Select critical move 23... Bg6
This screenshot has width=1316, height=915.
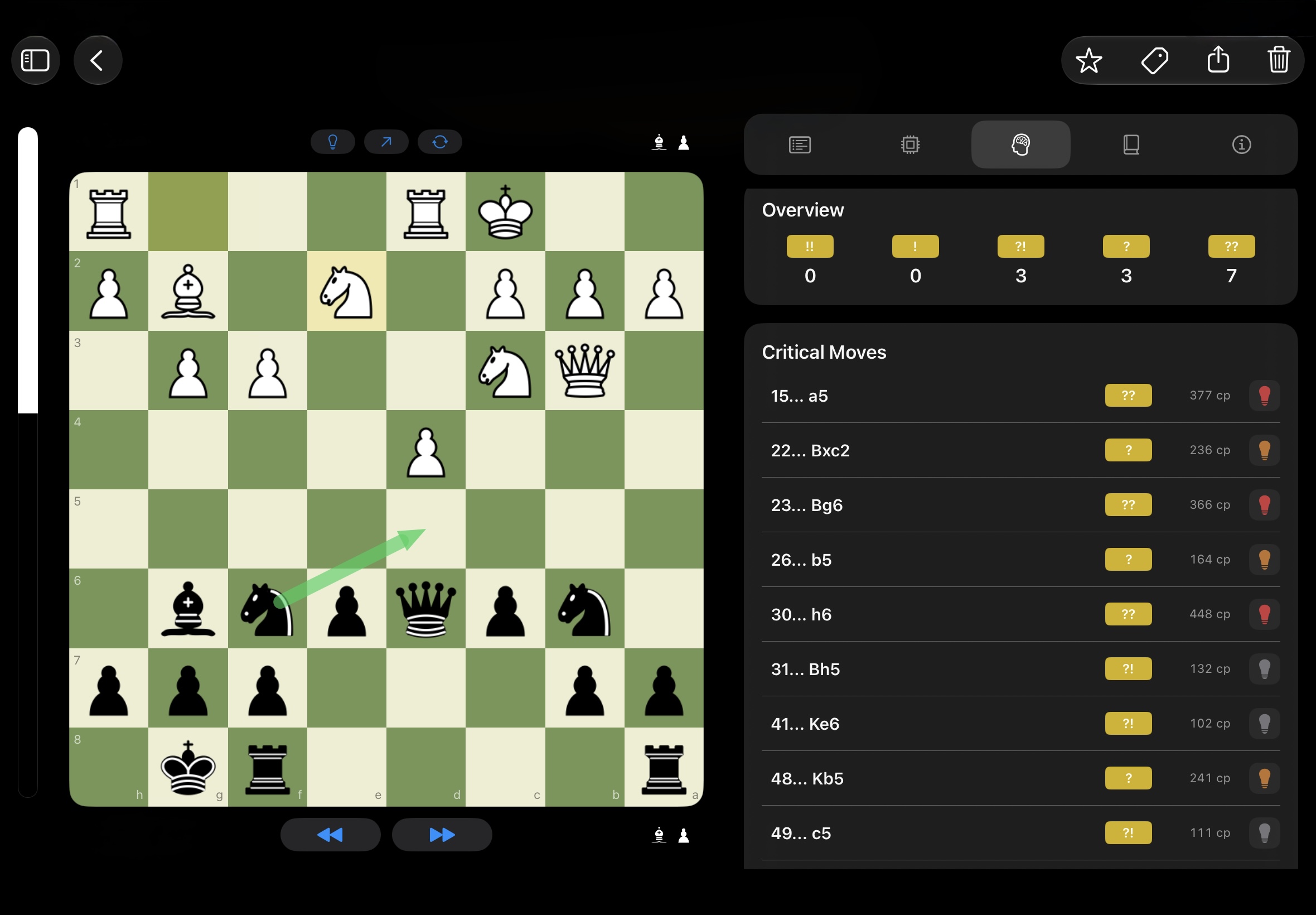click(x=1020, y=504)
